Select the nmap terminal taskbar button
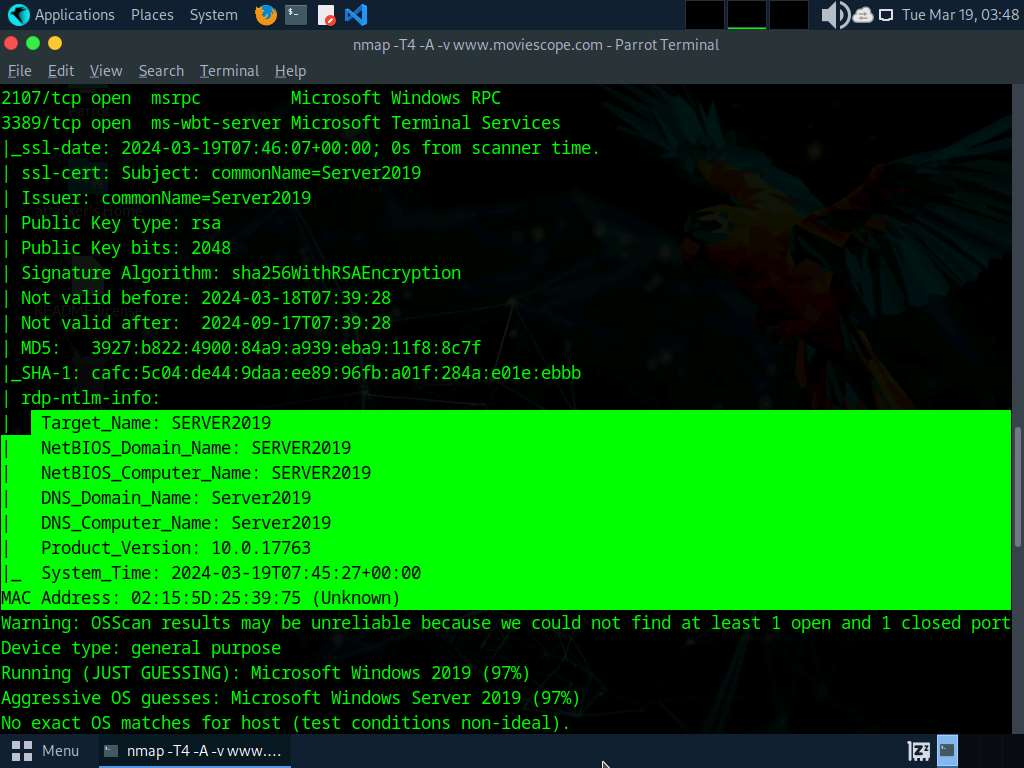The height and width of the screenshot is (768, 1024). 193,750
